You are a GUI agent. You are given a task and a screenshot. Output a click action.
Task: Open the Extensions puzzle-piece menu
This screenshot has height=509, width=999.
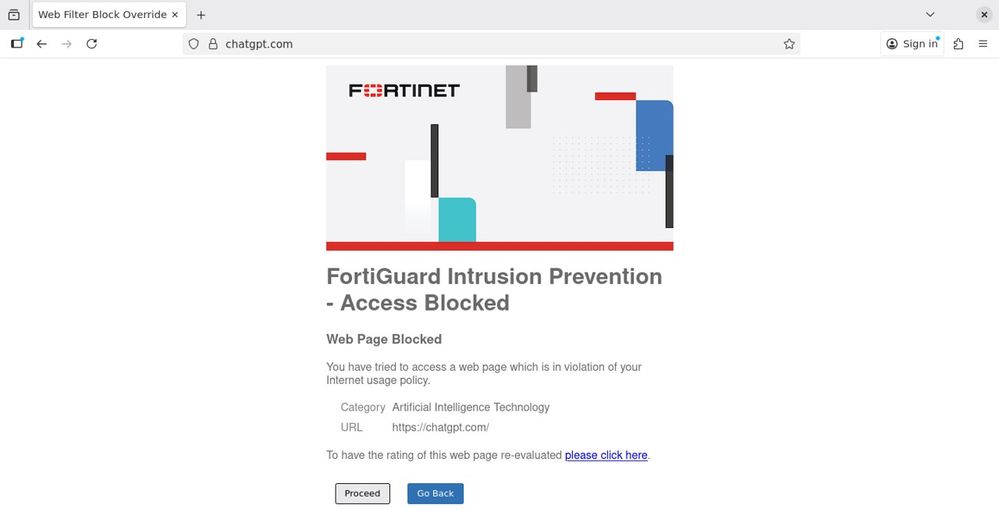[x=958, y=44]
